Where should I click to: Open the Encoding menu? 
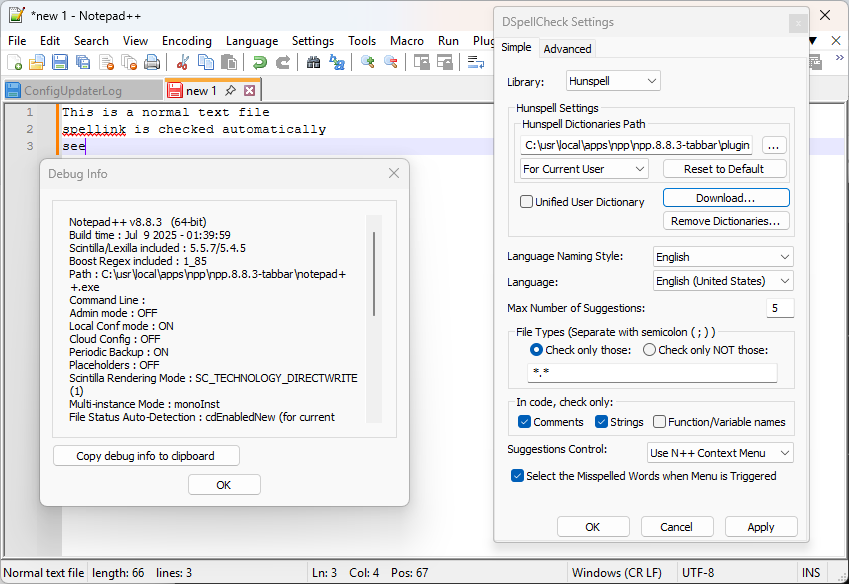tap(187, 41)
